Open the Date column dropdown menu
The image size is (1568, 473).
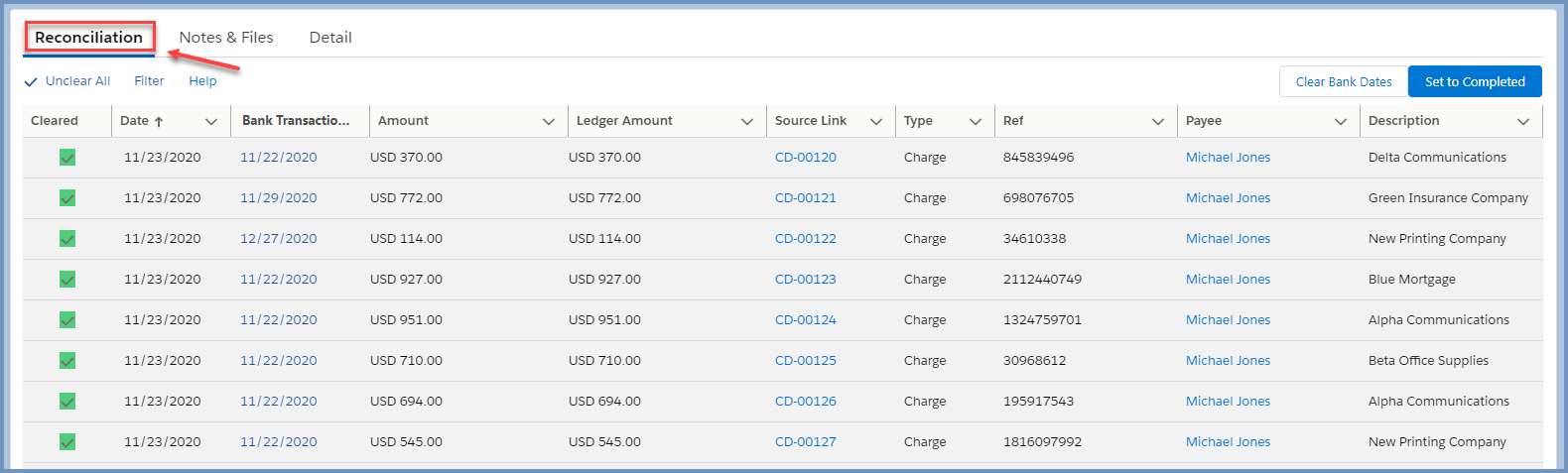[210, 121]
